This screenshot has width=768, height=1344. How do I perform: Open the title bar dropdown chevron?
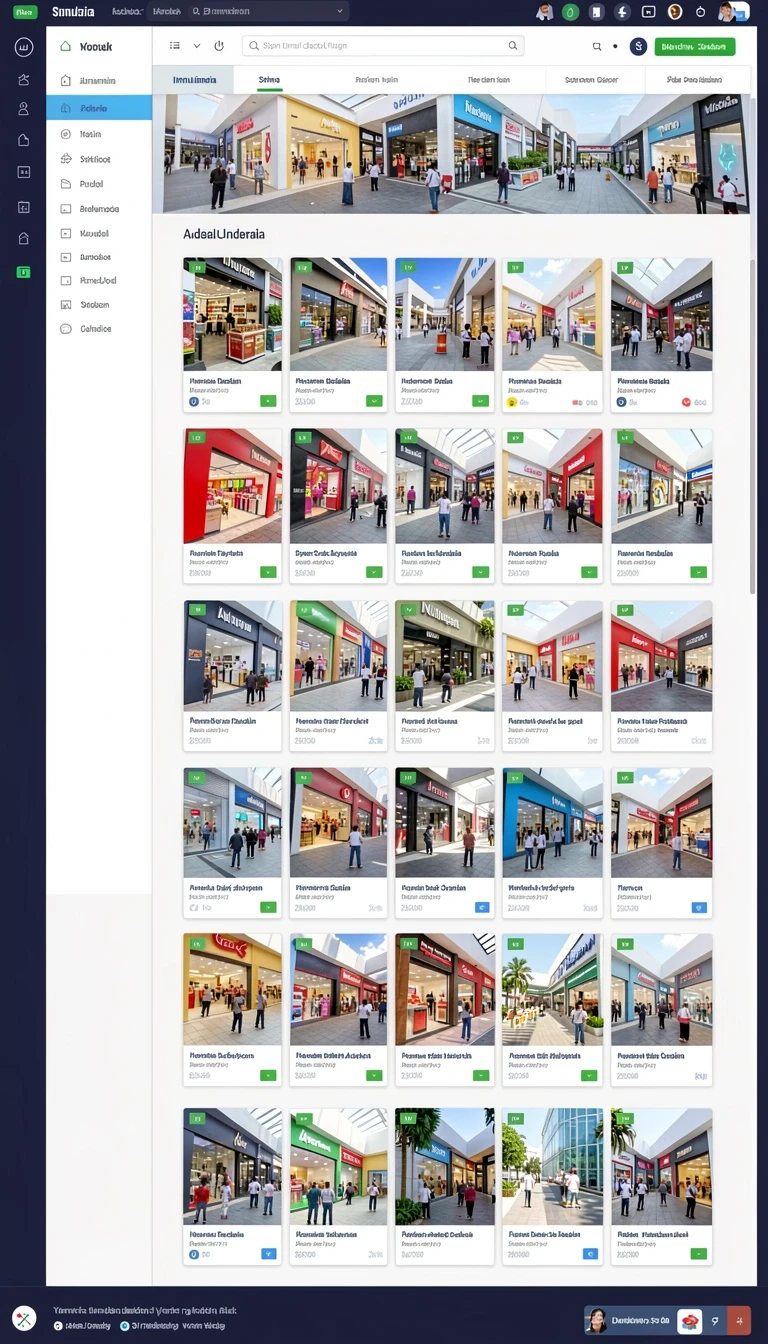pyautogui.click(x=340, y=12)
